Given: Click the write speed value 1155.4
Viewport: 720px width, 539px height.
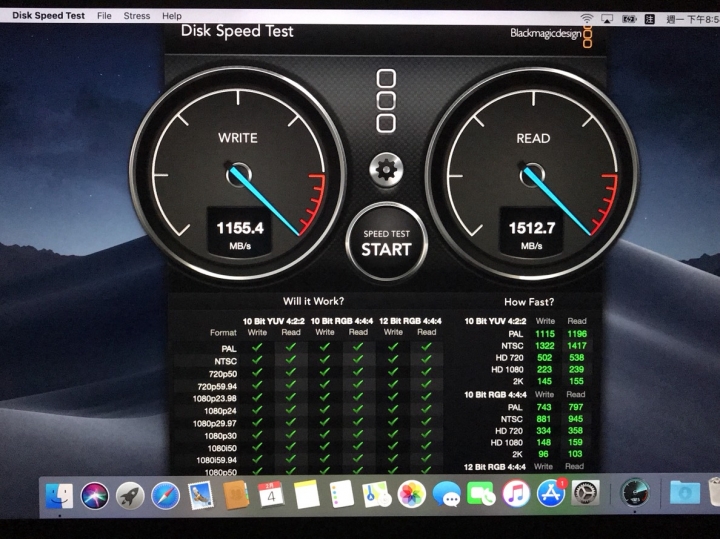Looking at the screenshot, I should click(x=240, y=228).
